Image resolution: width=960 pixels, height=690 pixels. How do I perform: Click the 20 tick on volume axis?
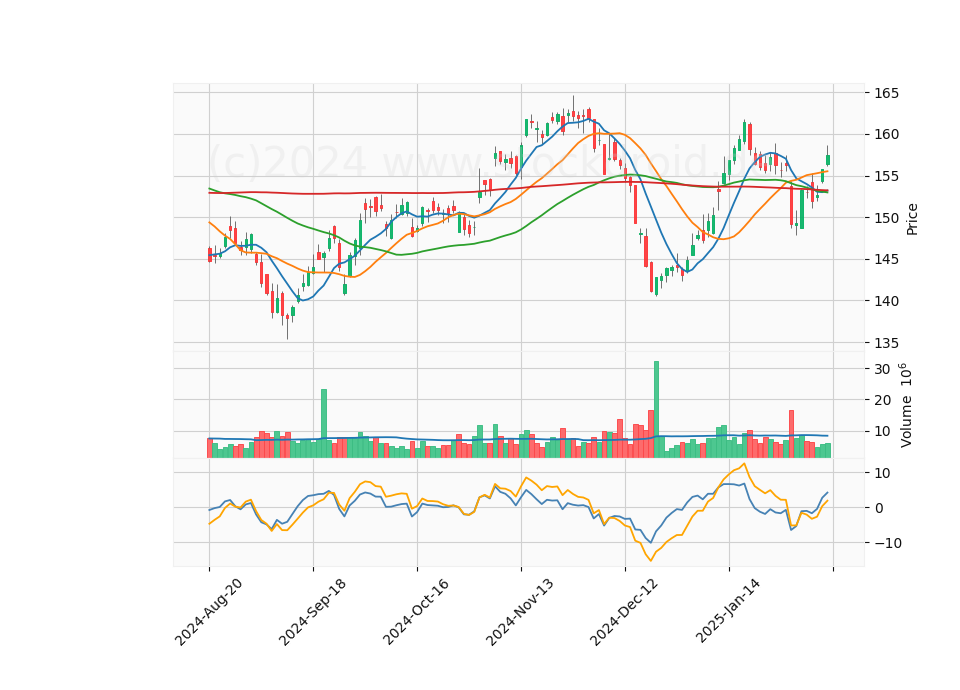[x=882, y=400]
